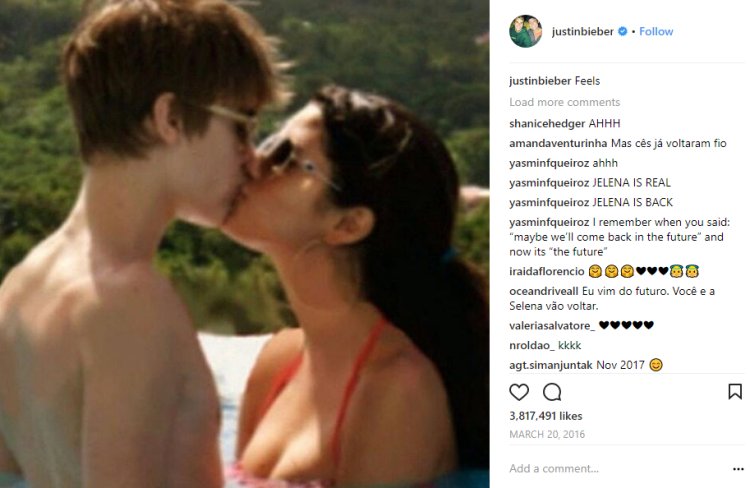Save the post with the bookmark icon
This screenshot has height=488, width=750.
point(735,392)
